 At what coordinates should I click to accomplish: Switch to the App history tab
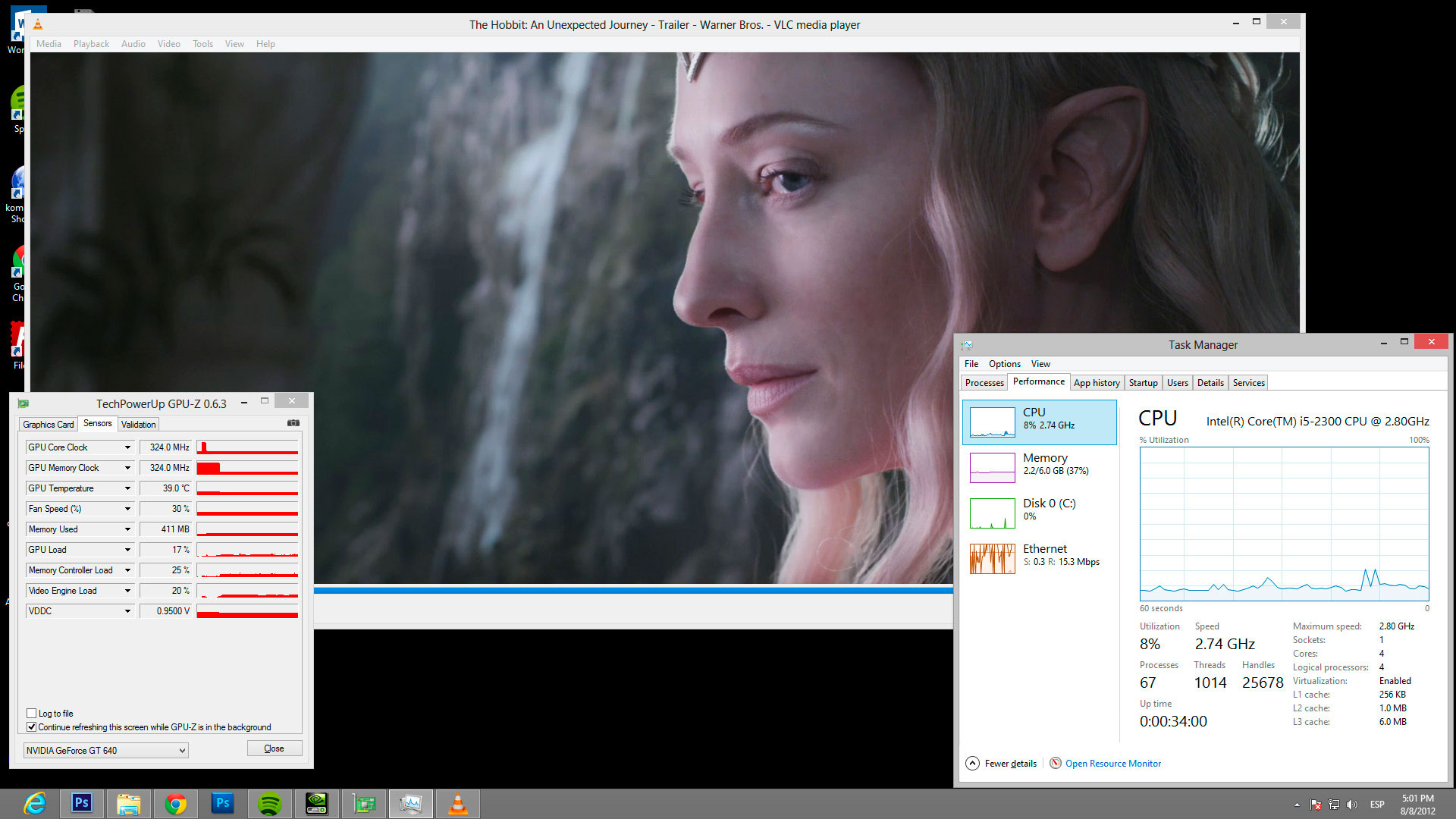point(1096,382)
